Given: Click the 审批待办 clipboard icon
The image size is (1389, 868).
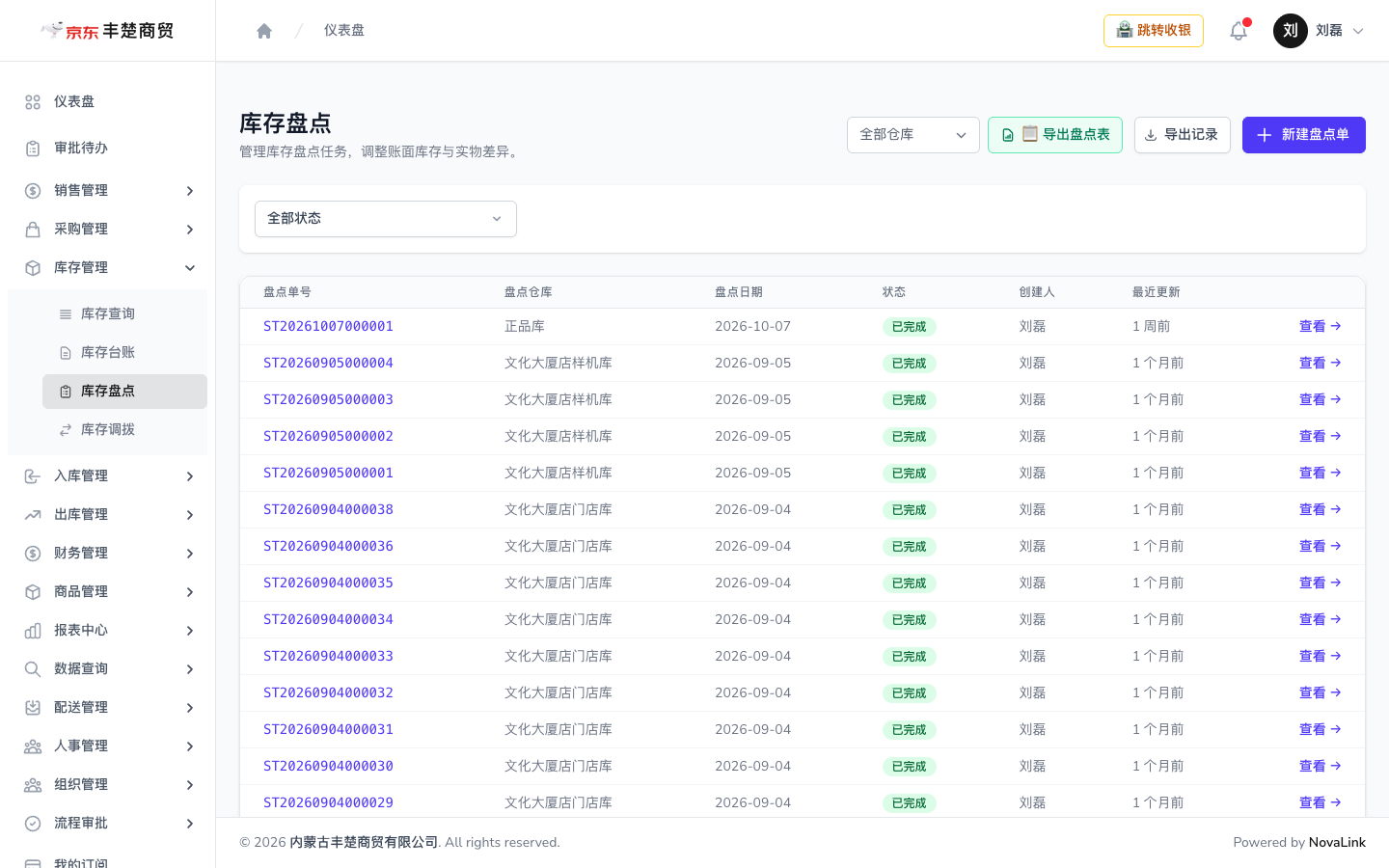Looking at the screenshot, I should 33,149.
